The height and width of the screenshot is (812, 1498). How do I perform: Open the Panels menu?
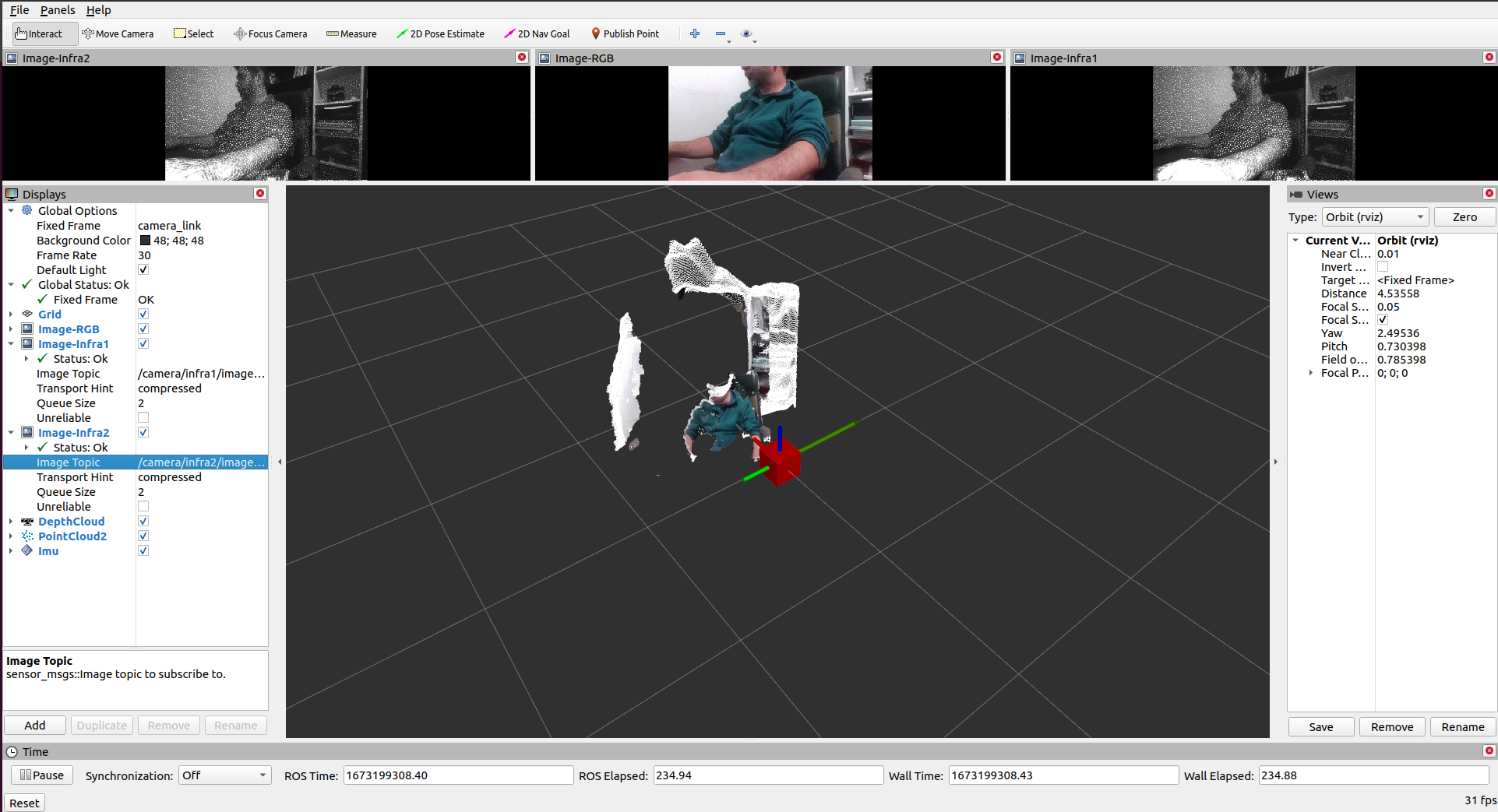click(58, 9)
